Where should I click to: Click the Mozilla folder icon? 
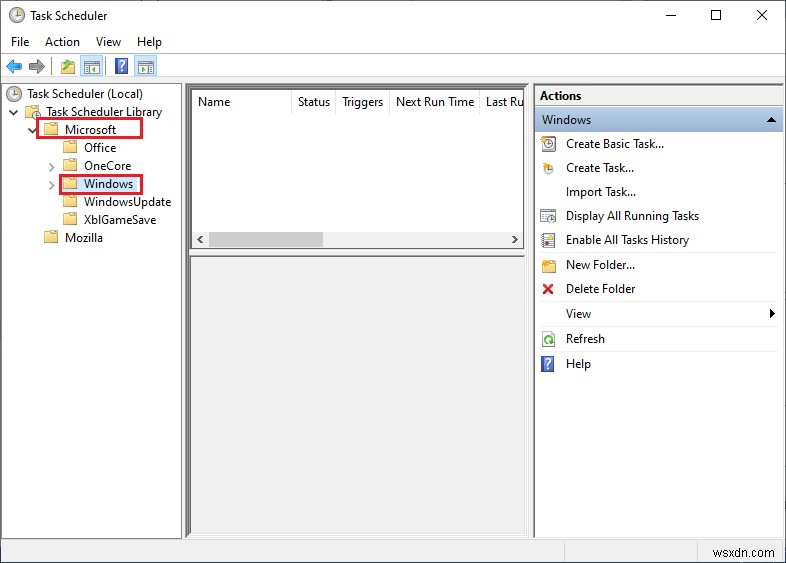pyautogui.click(x=51, y=237)
